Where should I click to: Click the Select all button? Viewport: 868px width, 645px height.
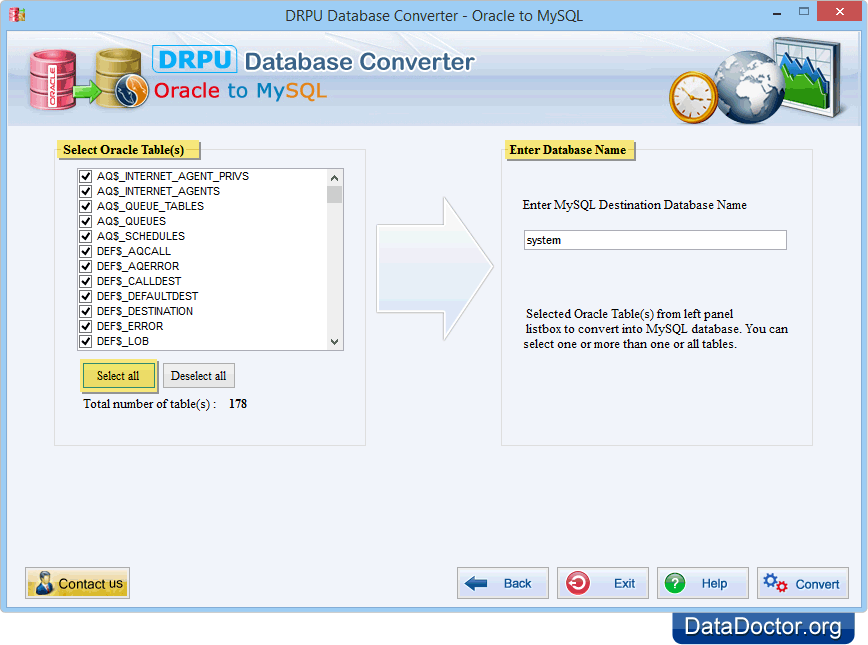click(119, 376)
